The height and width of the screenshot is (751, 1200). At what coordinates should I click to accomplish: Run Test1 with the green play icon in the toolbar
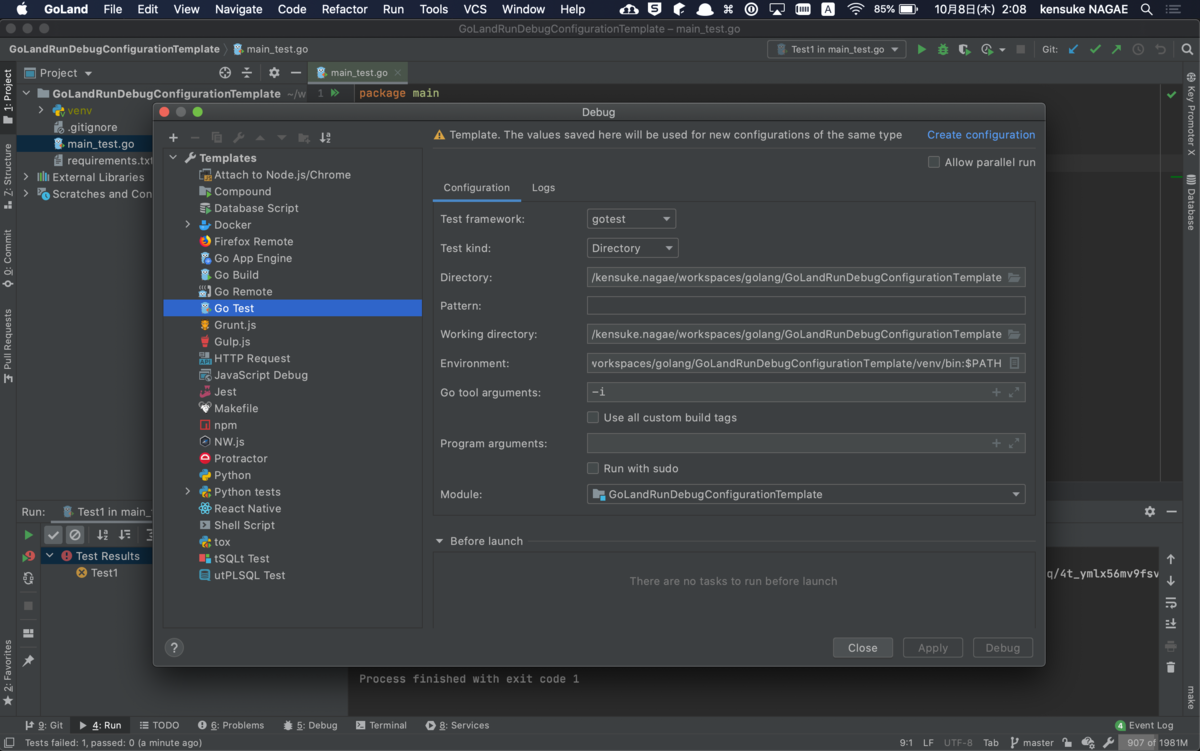[x=921, y=49]
